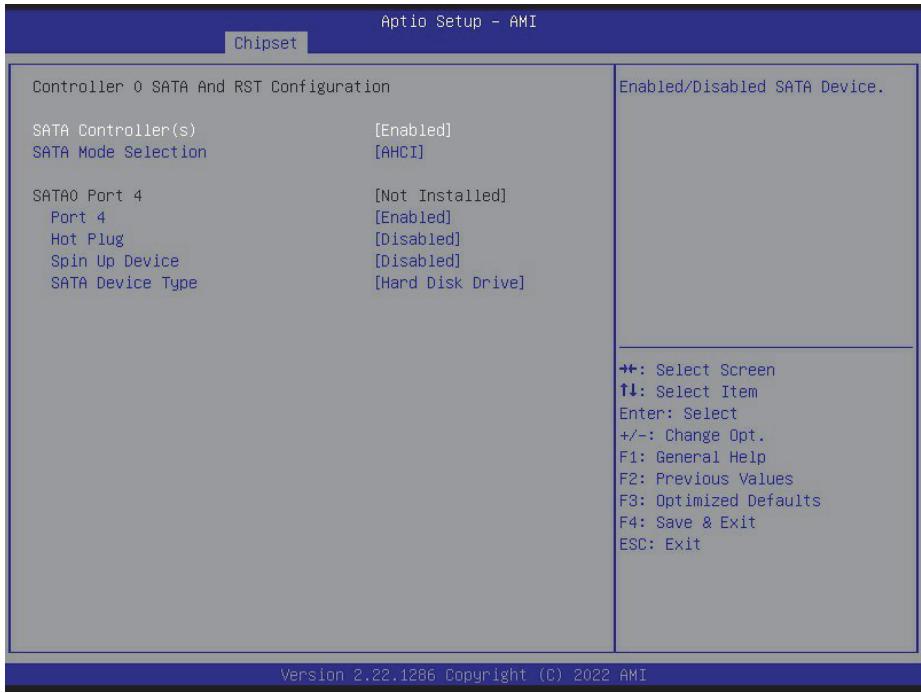
Task: Click the F3: Optimized Defaults hint
Action: pos(720,500)
